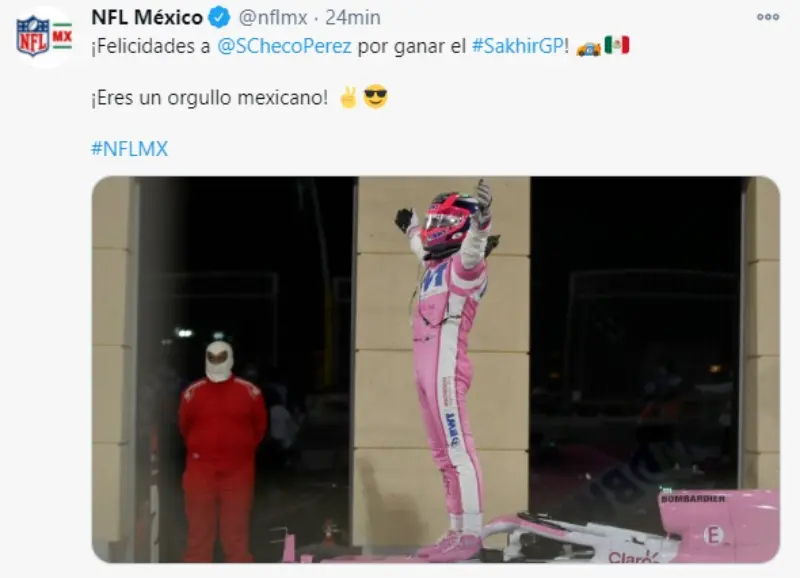Open the tweet via 24min timestamp
This screenshot has height=578, width=800.
[353, 18]
